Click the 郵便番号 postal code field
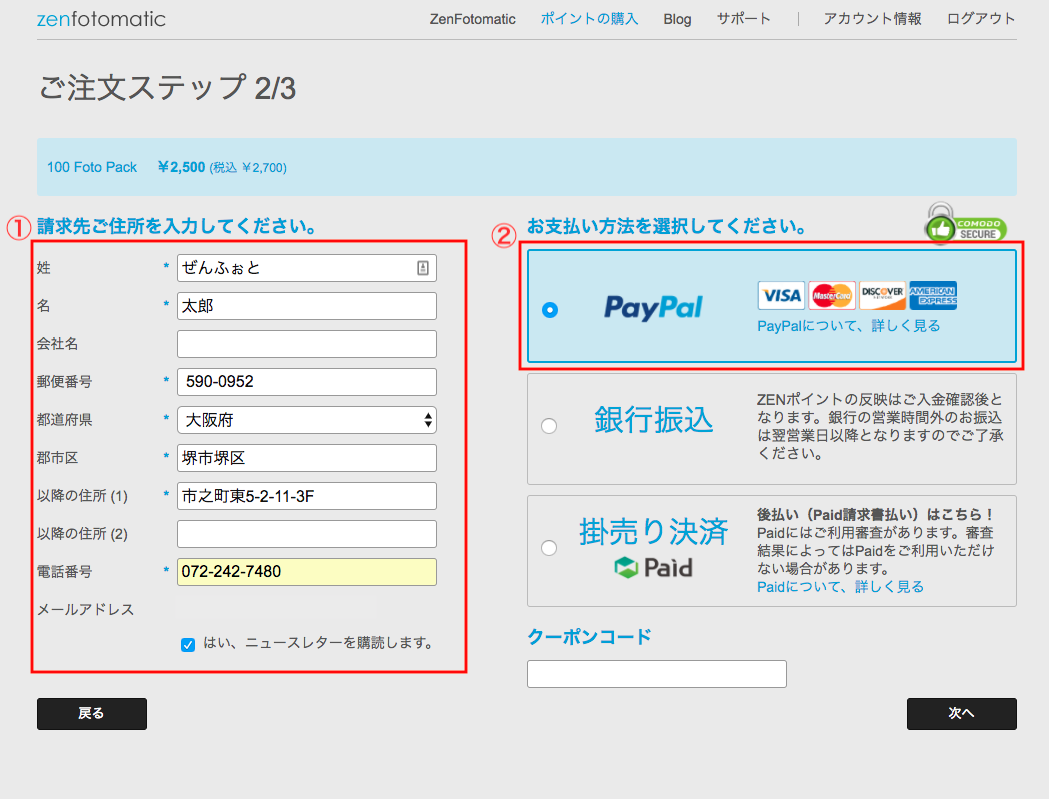 click(x=306, y=381)
